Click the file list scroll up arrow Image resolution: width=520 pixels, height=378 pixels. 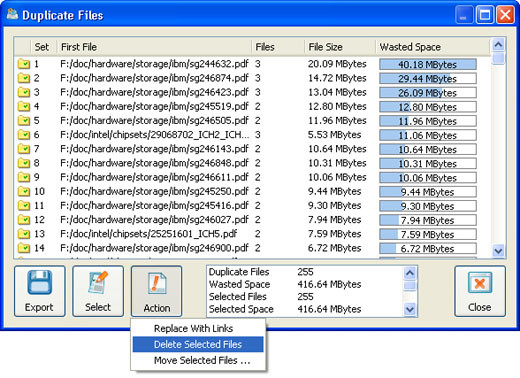click(x=498, y=45)
